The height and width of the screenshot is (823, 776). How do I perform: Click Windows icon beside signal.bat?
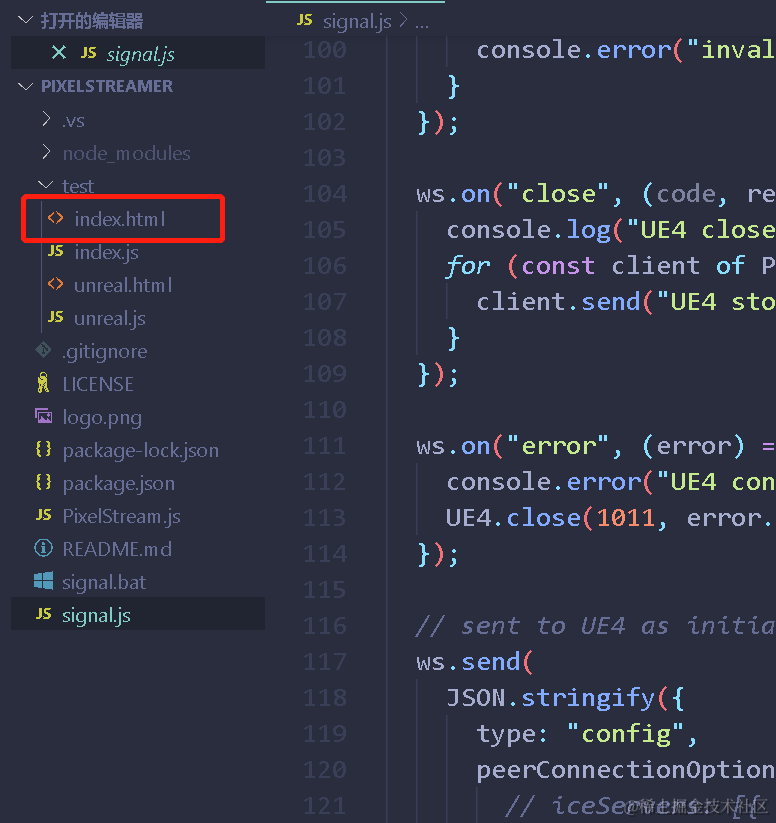click(x=43, y=581)
